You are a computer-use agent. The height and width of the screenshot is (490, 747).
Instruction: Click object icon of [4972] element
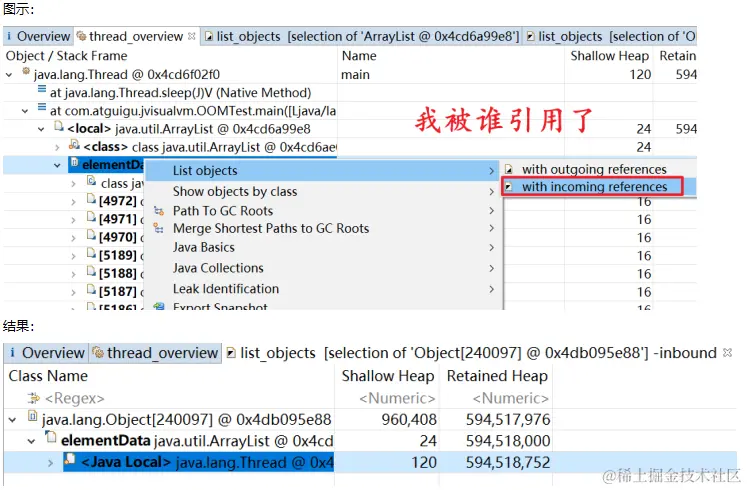[x=91, y=199]
